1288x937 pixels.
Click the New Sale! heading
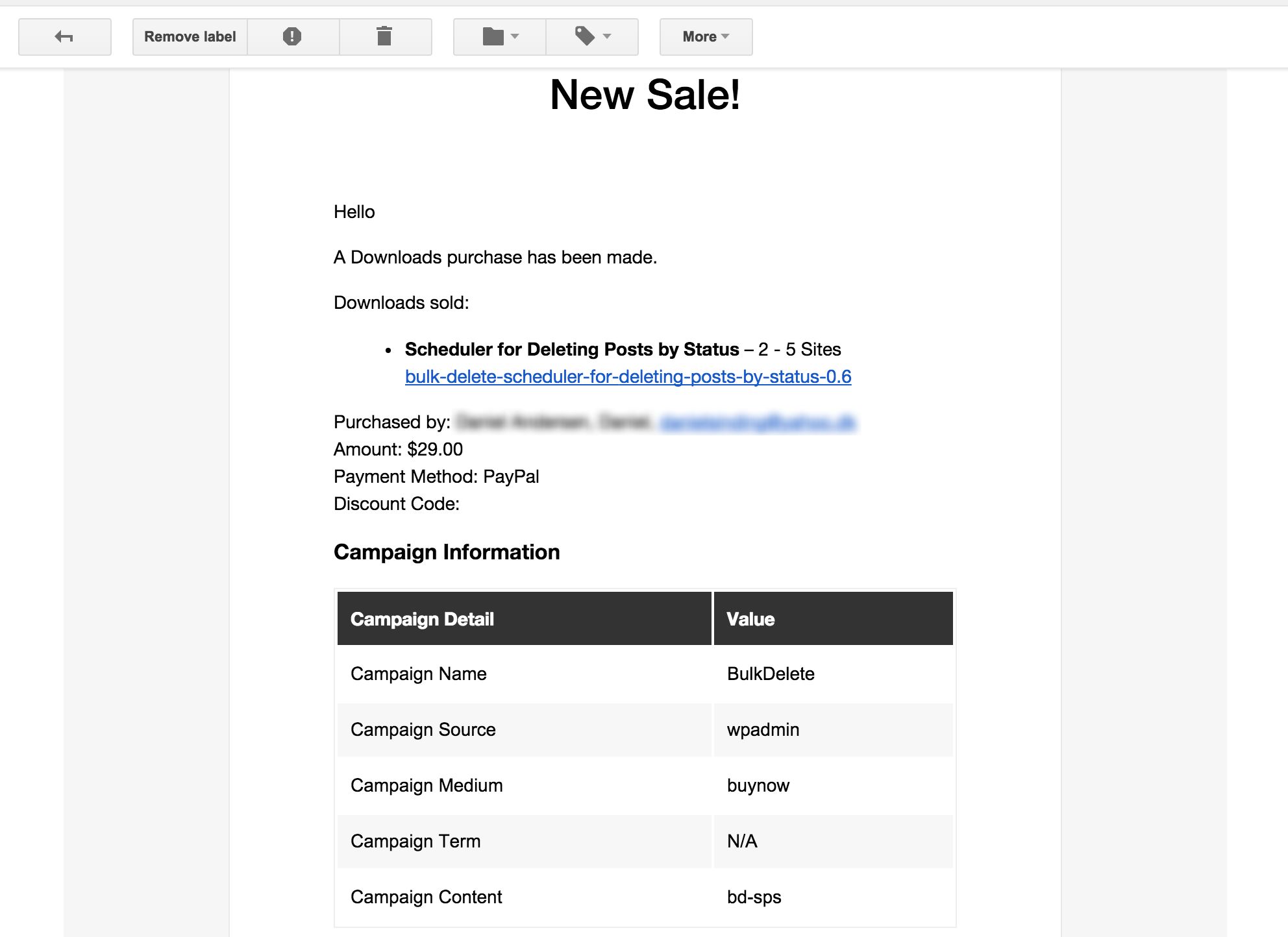[645, 95]
